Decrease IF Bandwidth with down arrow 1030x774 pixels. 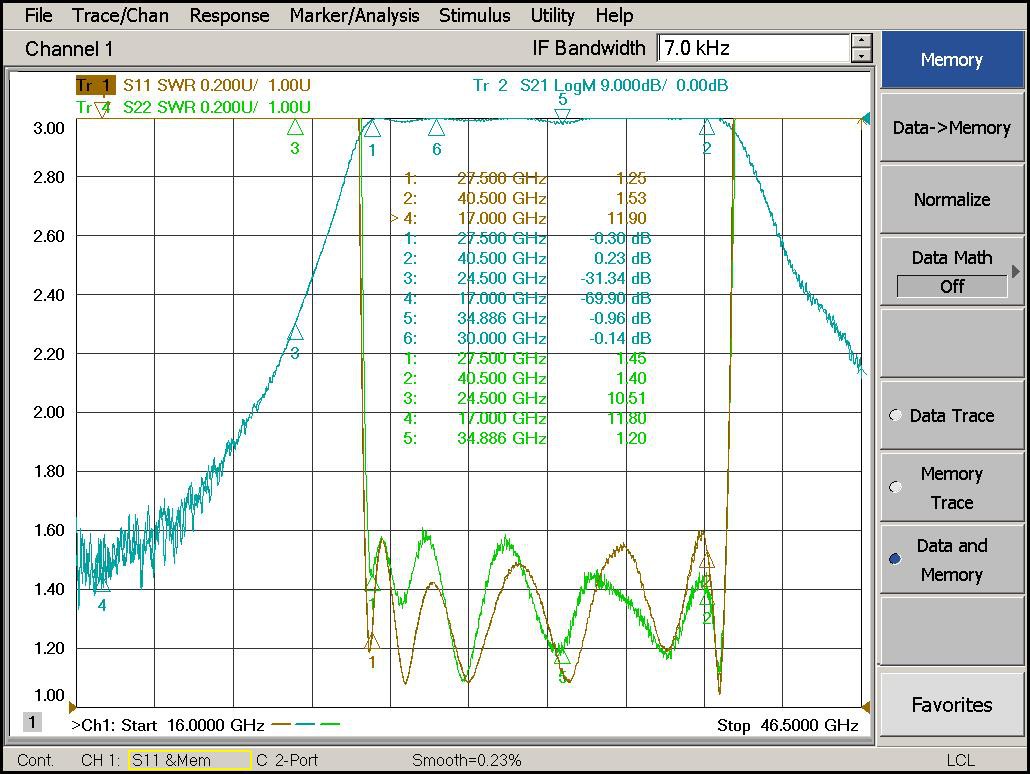[x=861, y=55]
